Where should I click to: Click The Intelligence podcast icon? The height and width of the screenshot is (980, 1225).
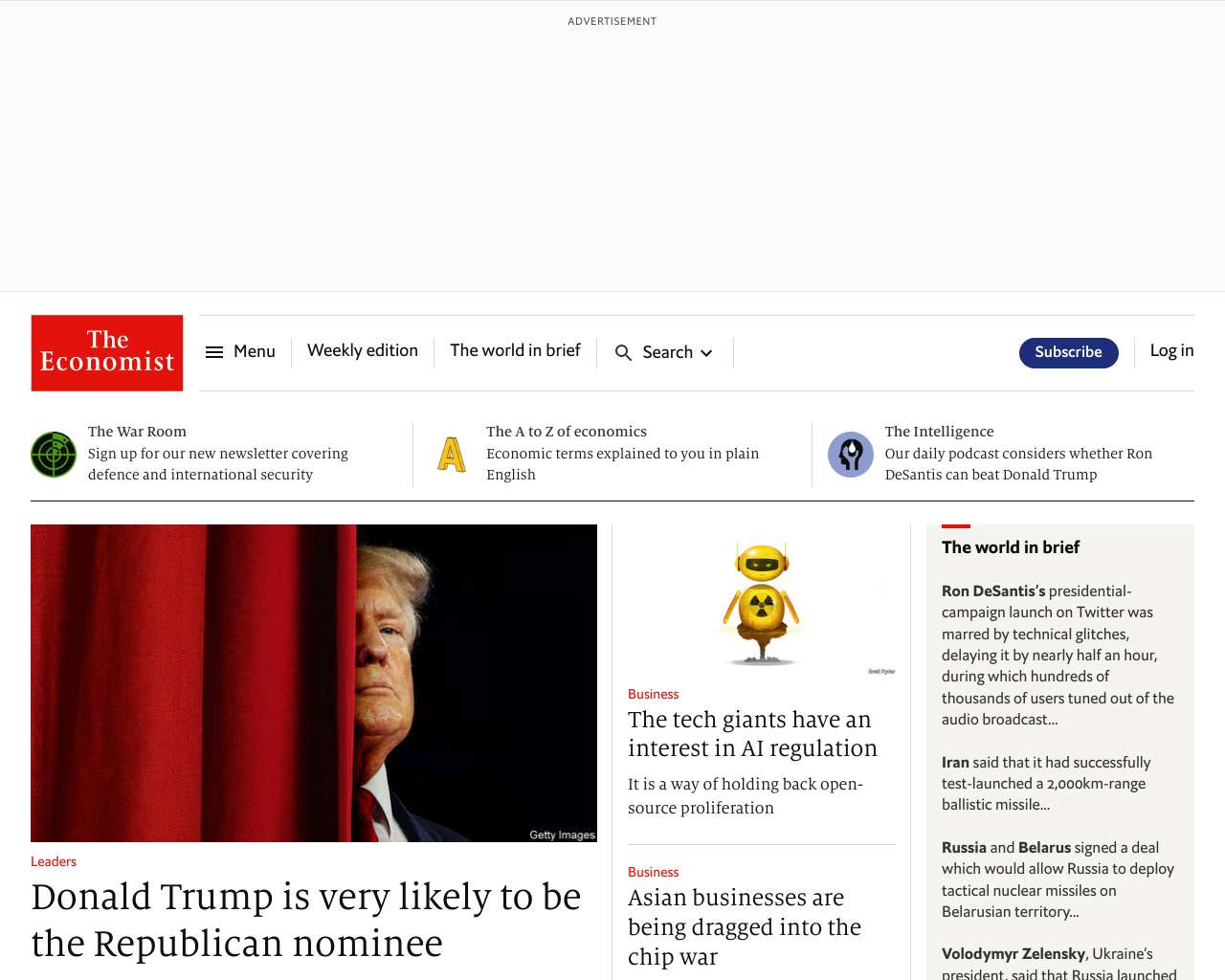tap(851, 455)
